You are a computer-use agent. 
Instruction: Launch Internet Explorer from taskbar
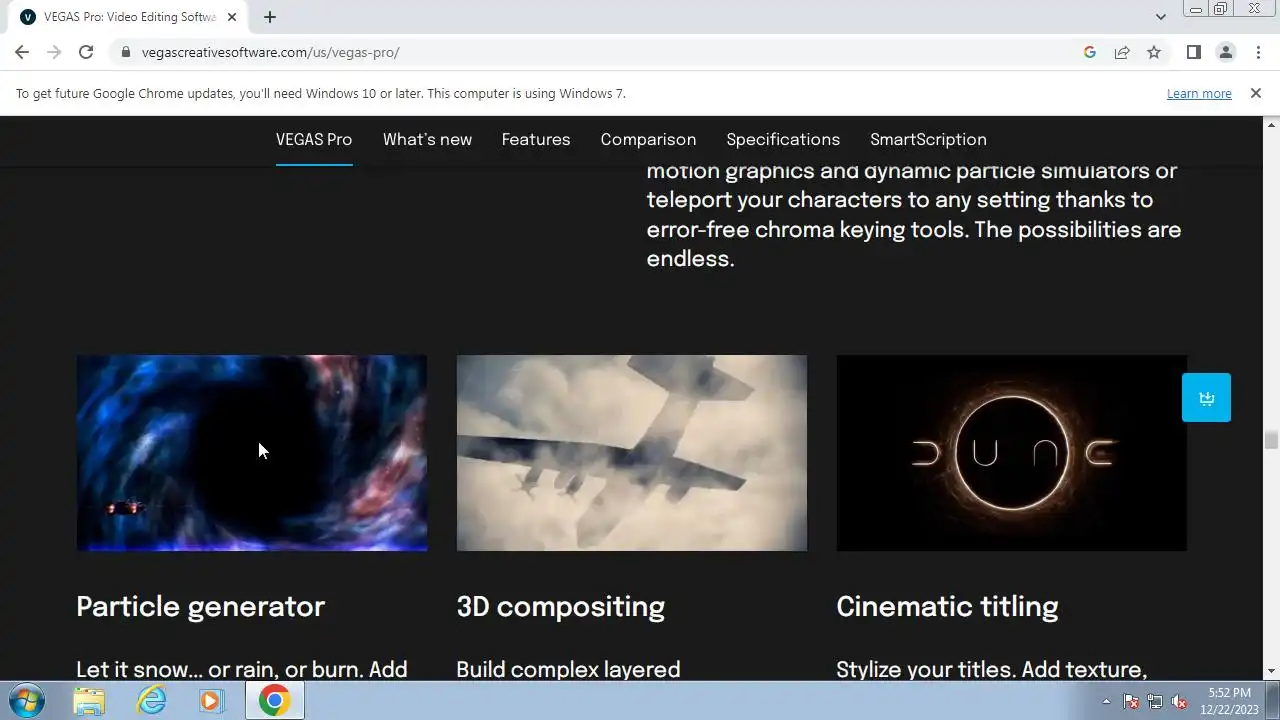[x=151, y=701]
